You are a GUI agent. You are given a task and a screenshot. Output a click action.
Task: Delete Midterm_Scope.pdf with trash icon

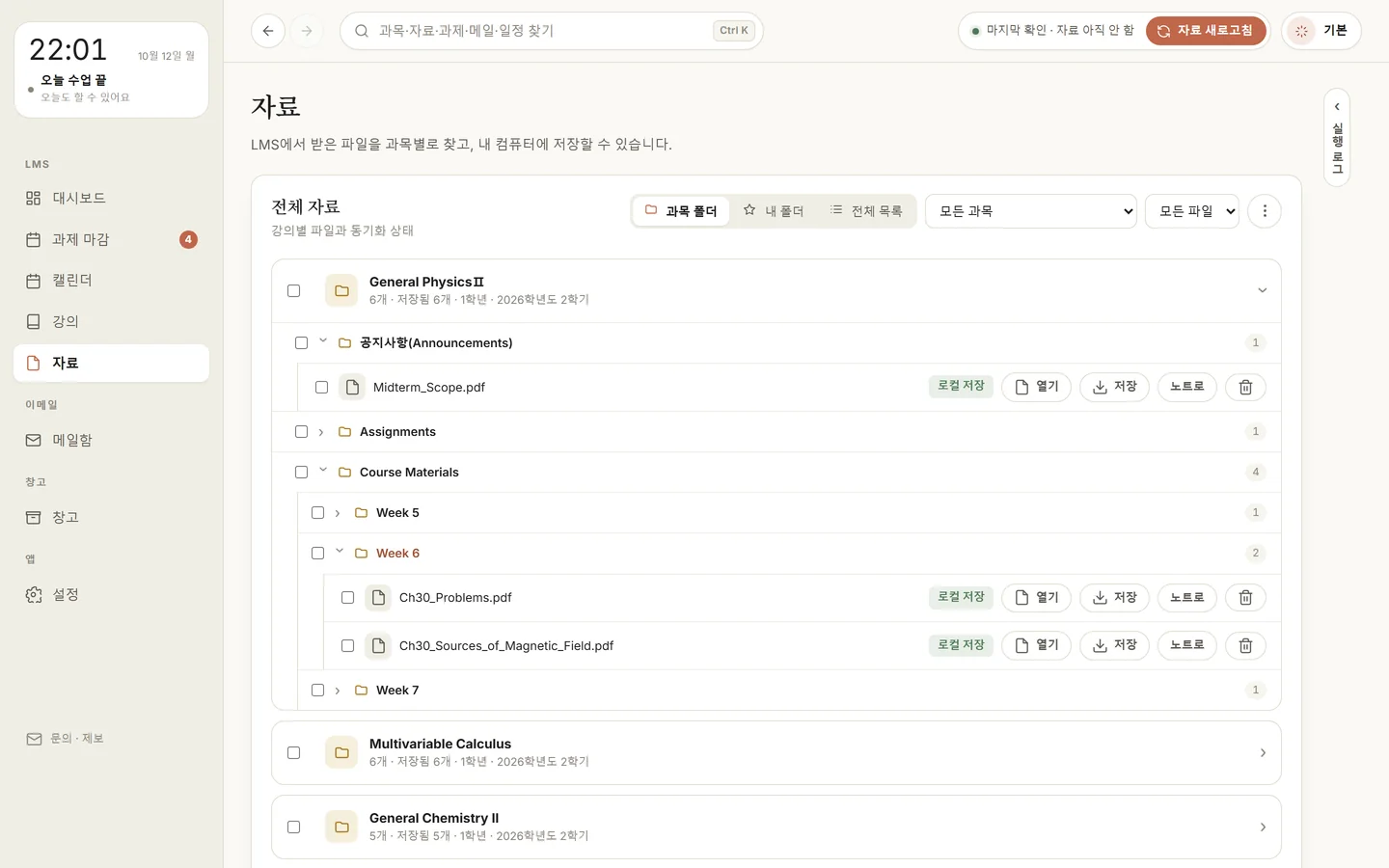point(1245,387)
